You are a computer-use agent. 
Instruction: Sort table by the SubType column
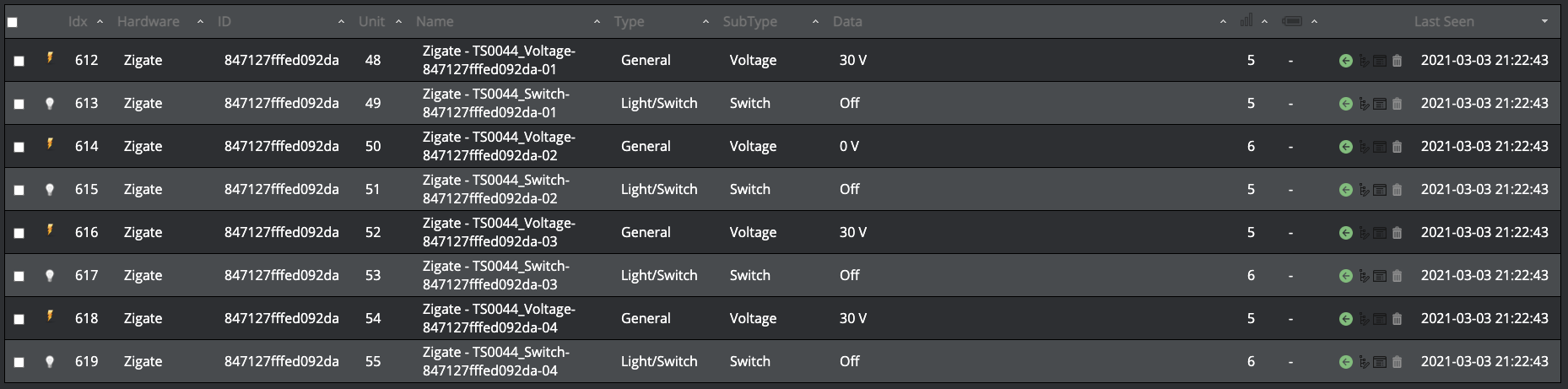(750, 22)
